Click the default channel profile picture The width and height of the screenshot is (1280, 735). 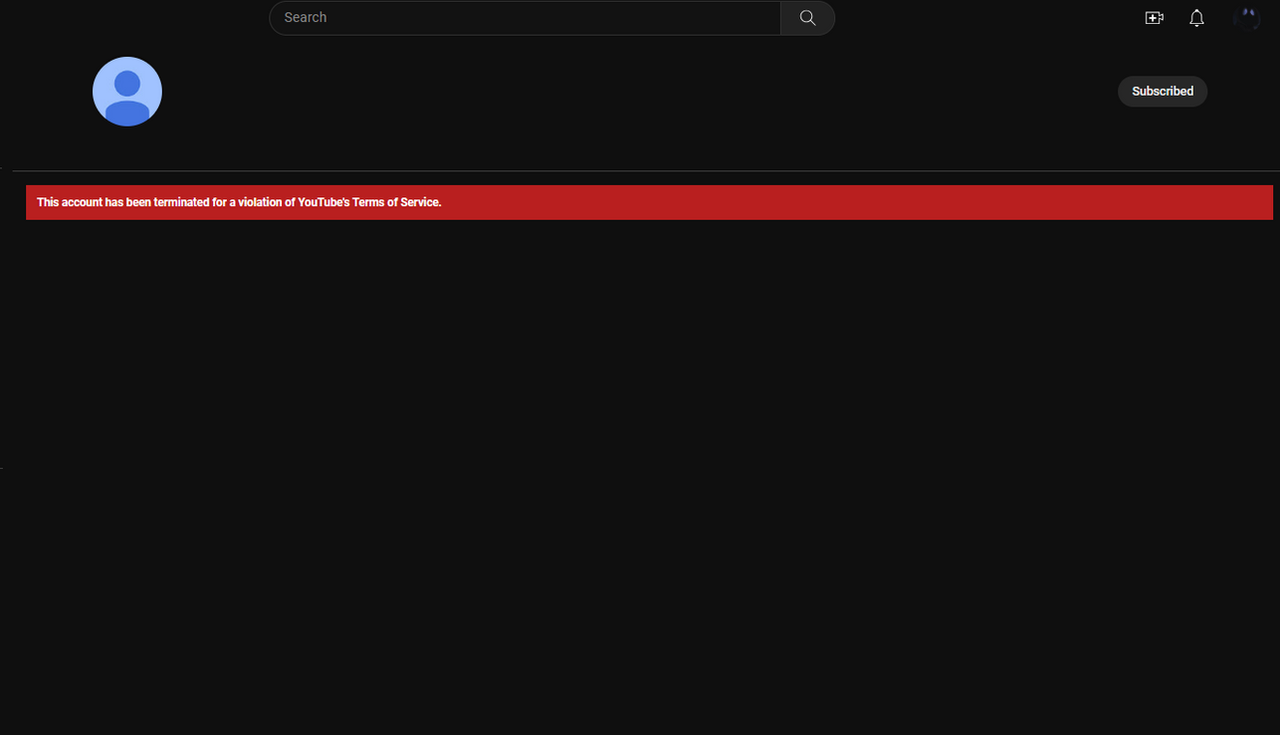(127, 92)
